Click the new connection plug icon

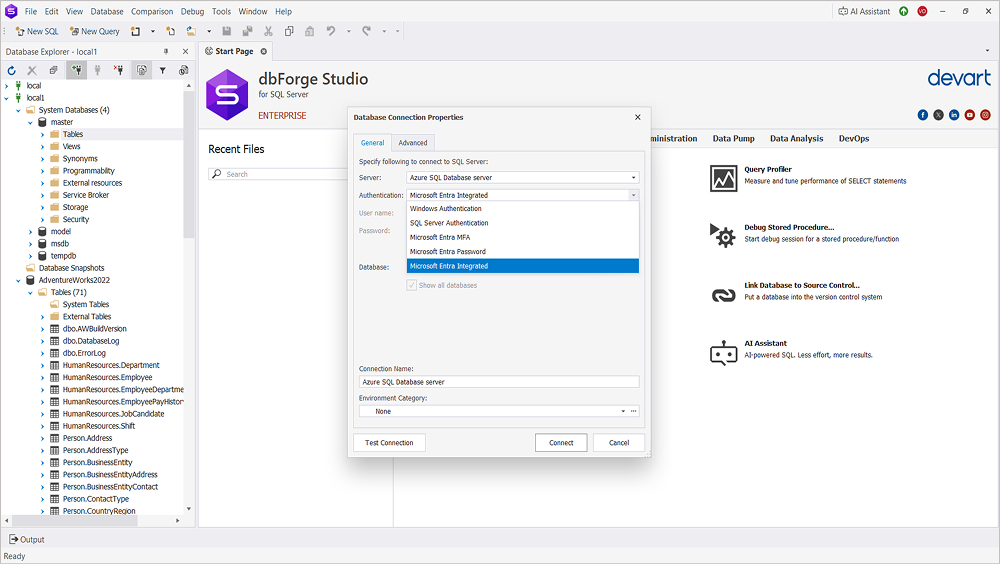(x=77, y=70)
